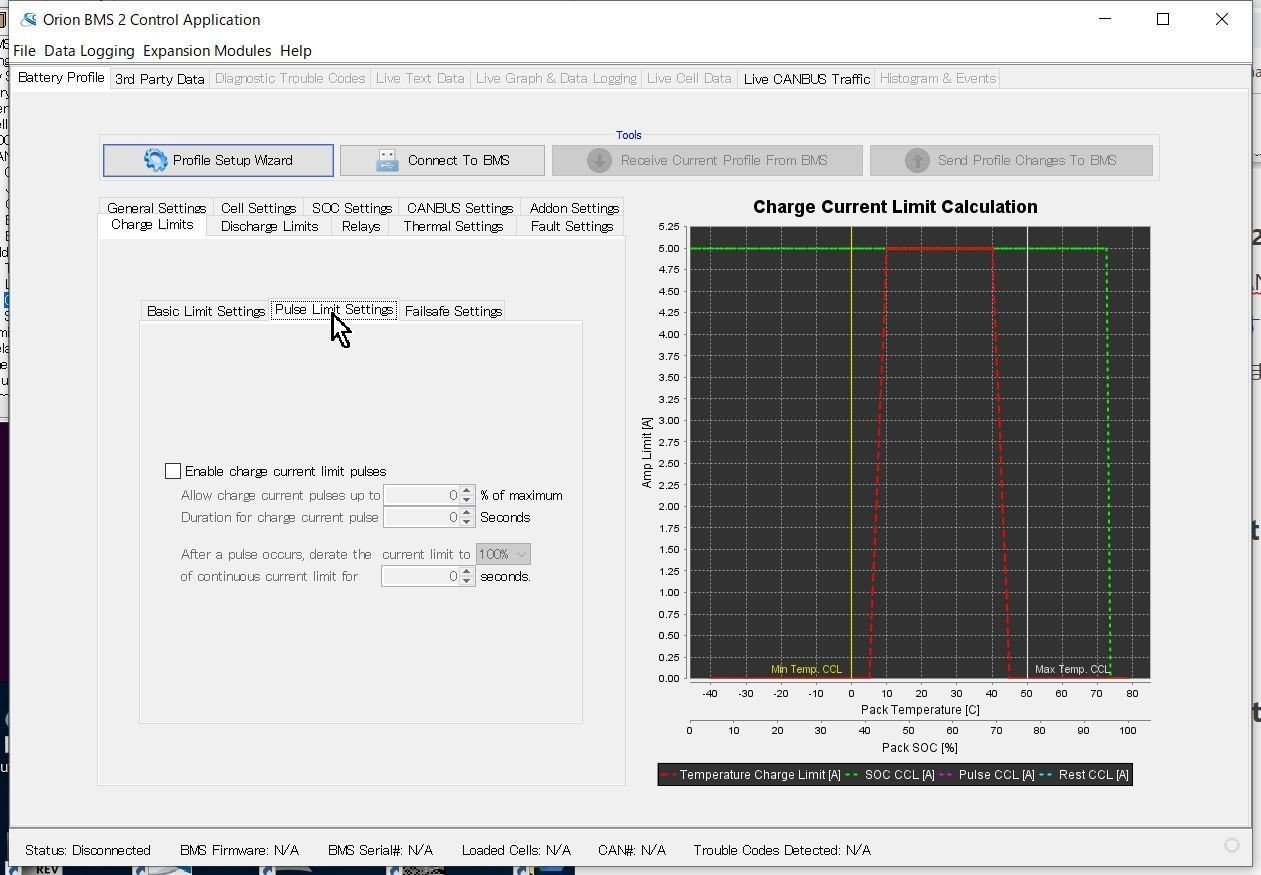This screenshot has height=875, width=1261.
Task: Open the Addon Settings tab
Action: coord(574,208)
